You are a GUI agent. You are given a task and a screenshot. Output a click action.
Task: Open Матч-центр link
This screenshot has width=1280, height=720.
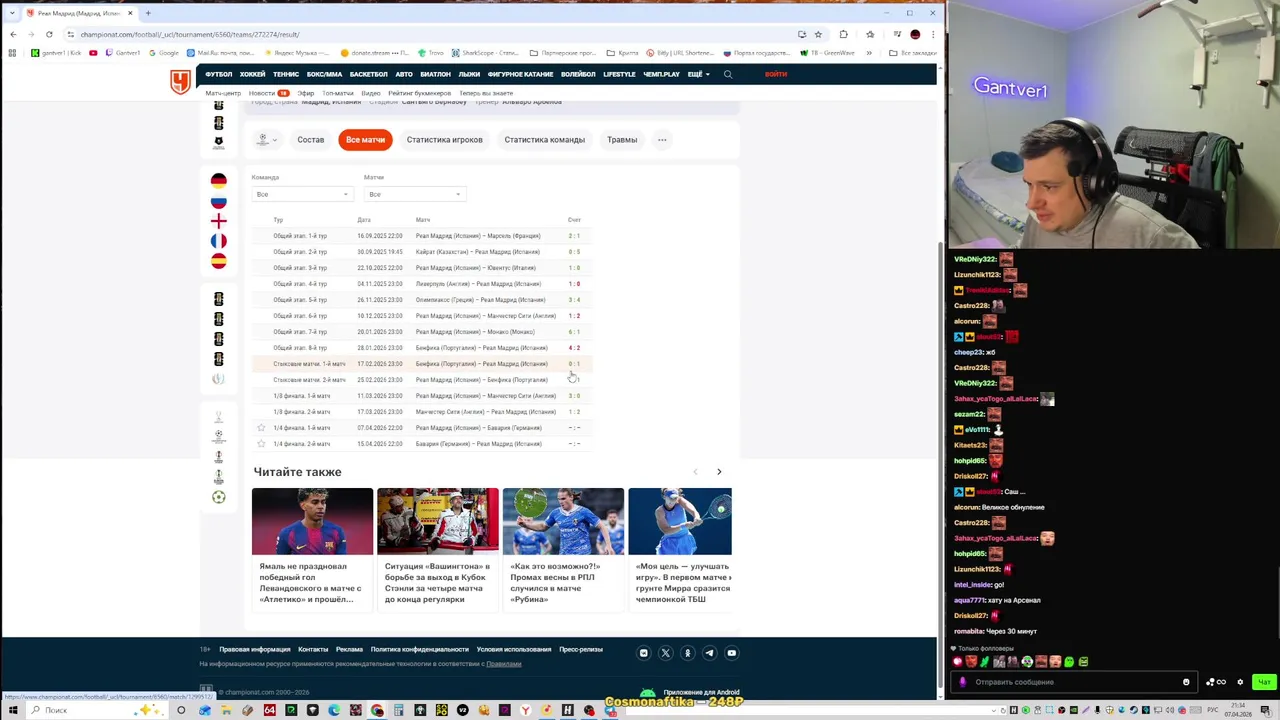tap(223, 93)
